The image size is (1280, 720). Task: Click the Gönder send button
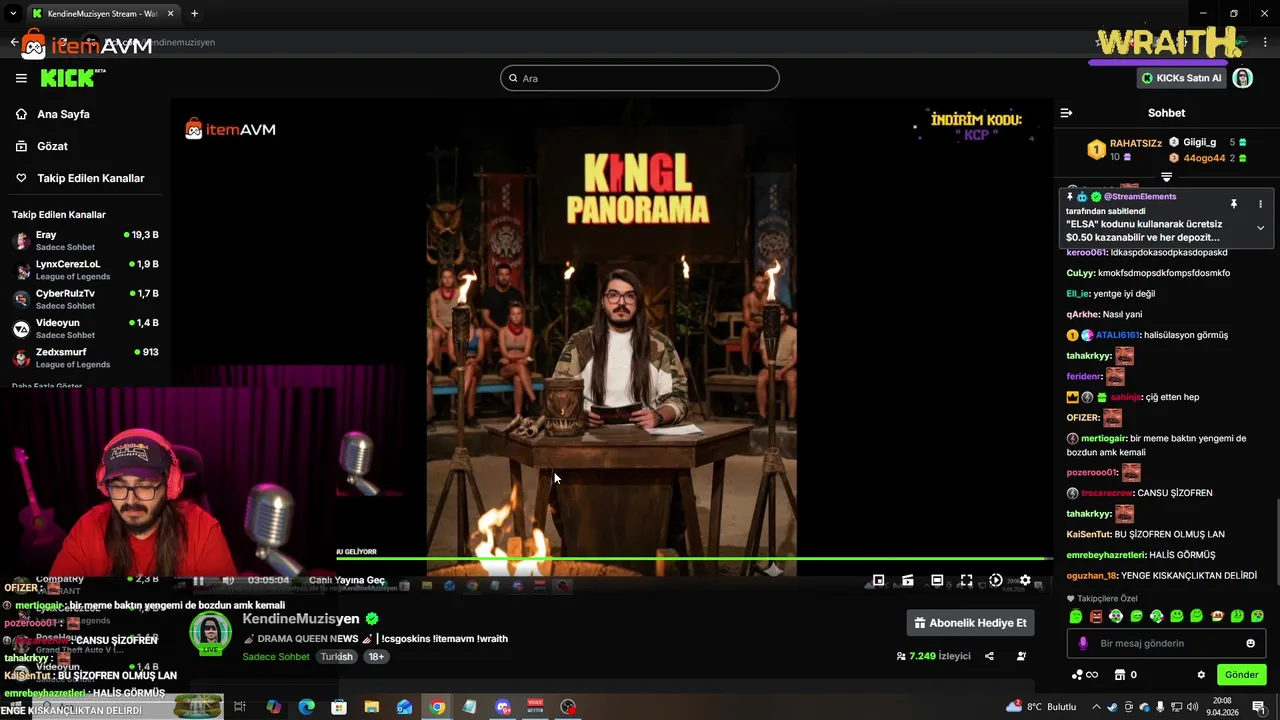point(1241,675)
